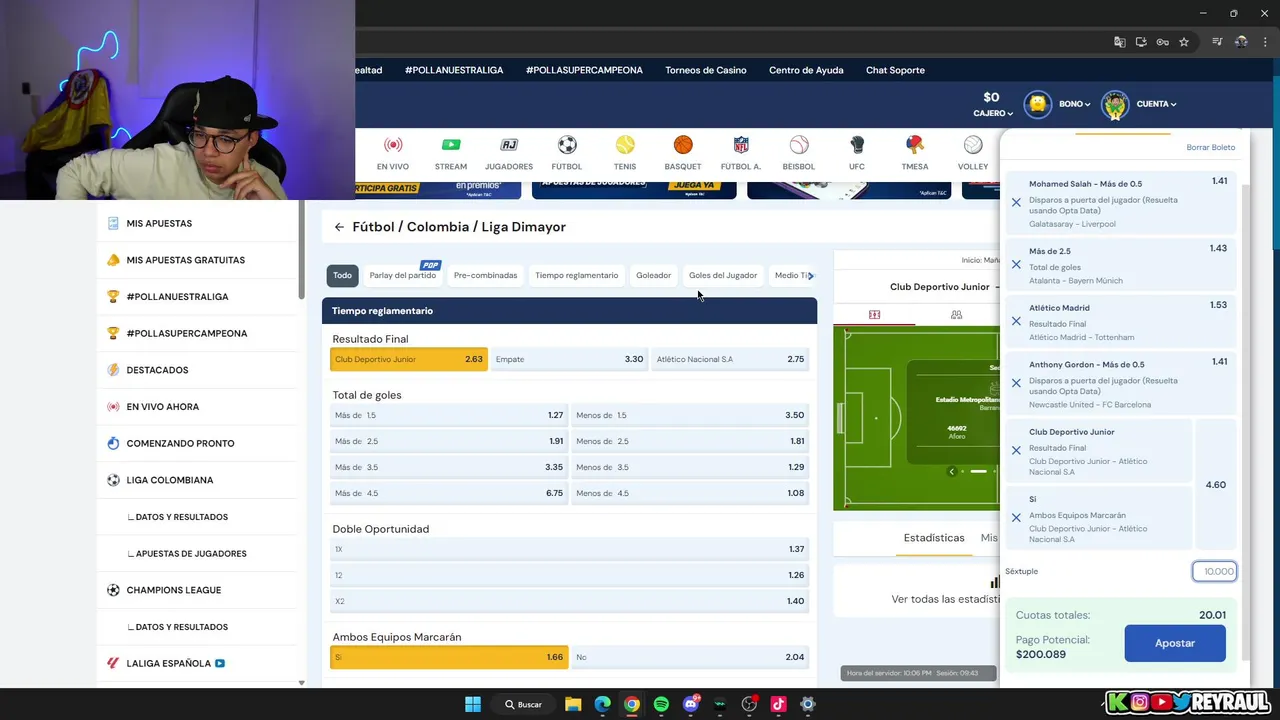The height and width of the screenshot is (720, 1280).
Task: Bookmark this page with the star icon
Action: [1184, 42]
